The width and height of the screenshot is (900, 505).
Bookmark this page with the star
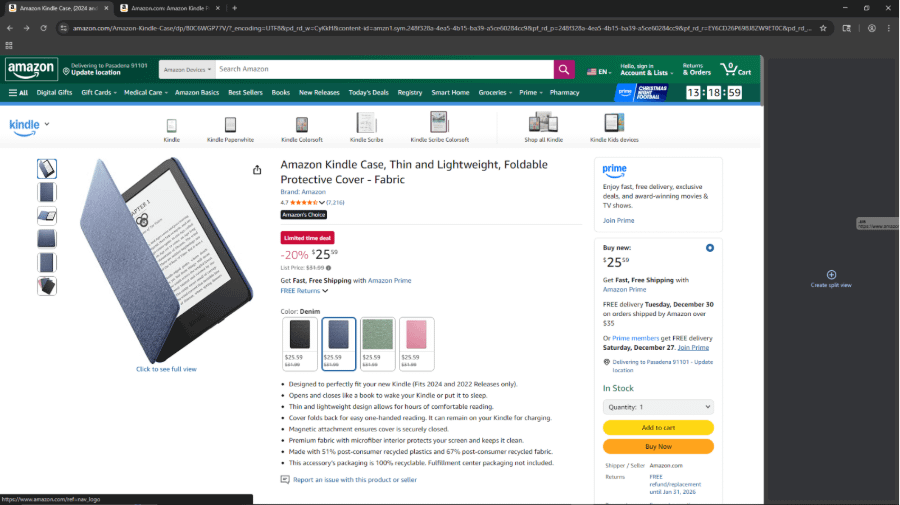coord(823,28)
